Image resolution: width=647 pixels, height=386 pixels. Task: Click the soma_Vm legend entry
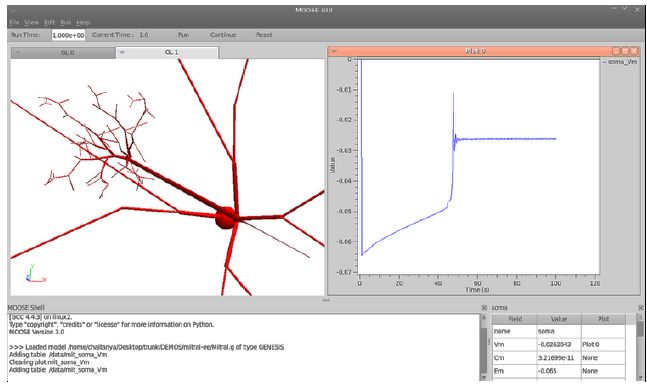[x=620, y=62]
